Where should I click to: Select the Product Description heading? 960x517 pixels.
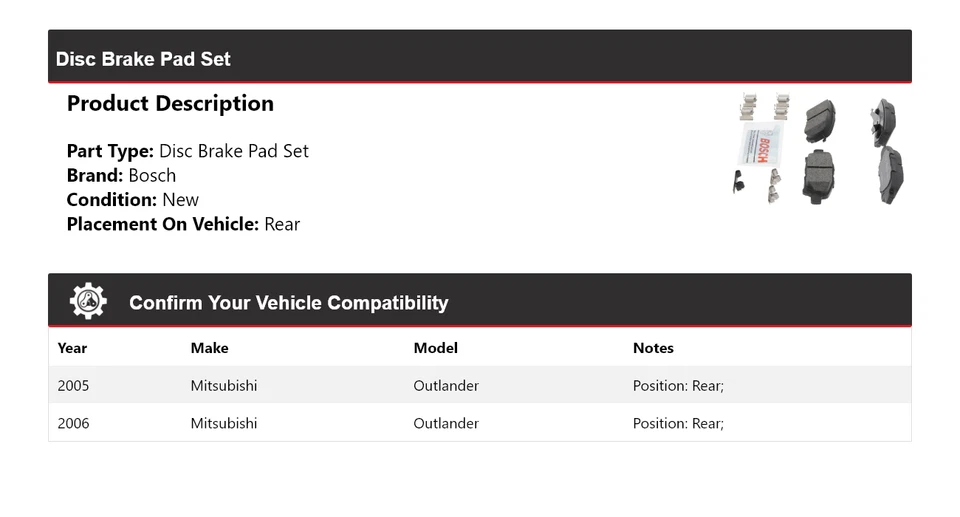click(170, 104)
